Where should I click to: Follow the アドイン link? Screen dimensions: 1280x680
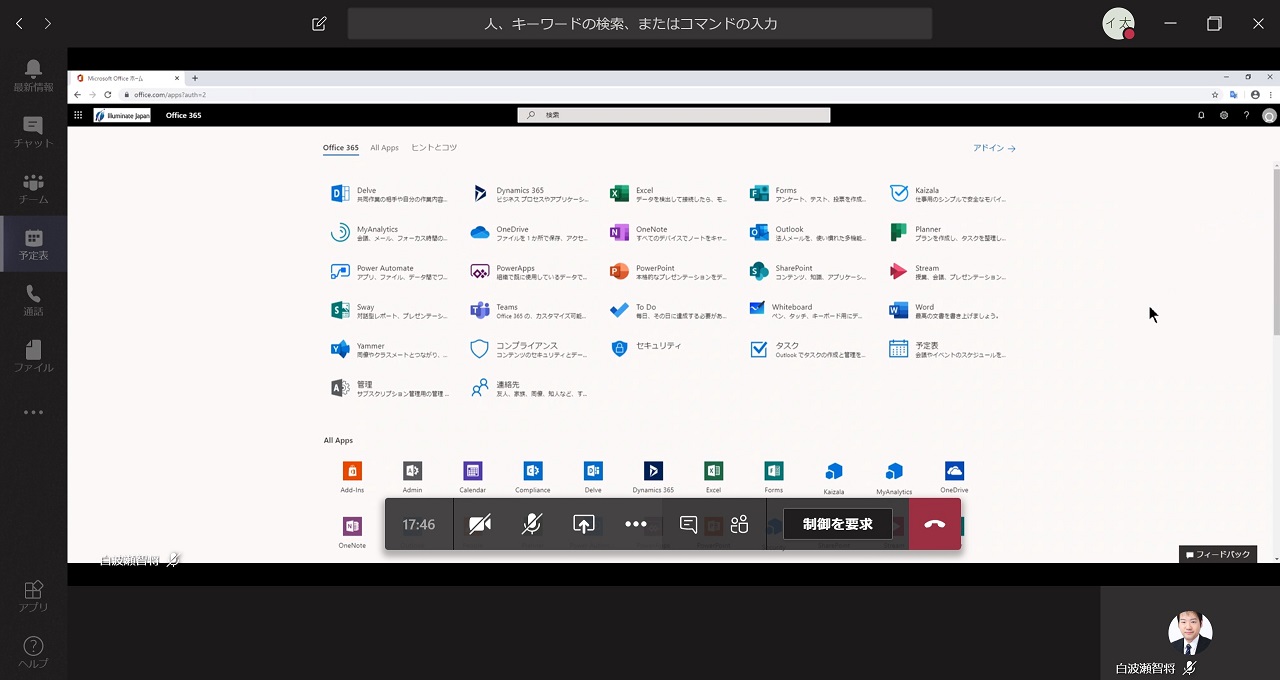[x=994, y=148]
